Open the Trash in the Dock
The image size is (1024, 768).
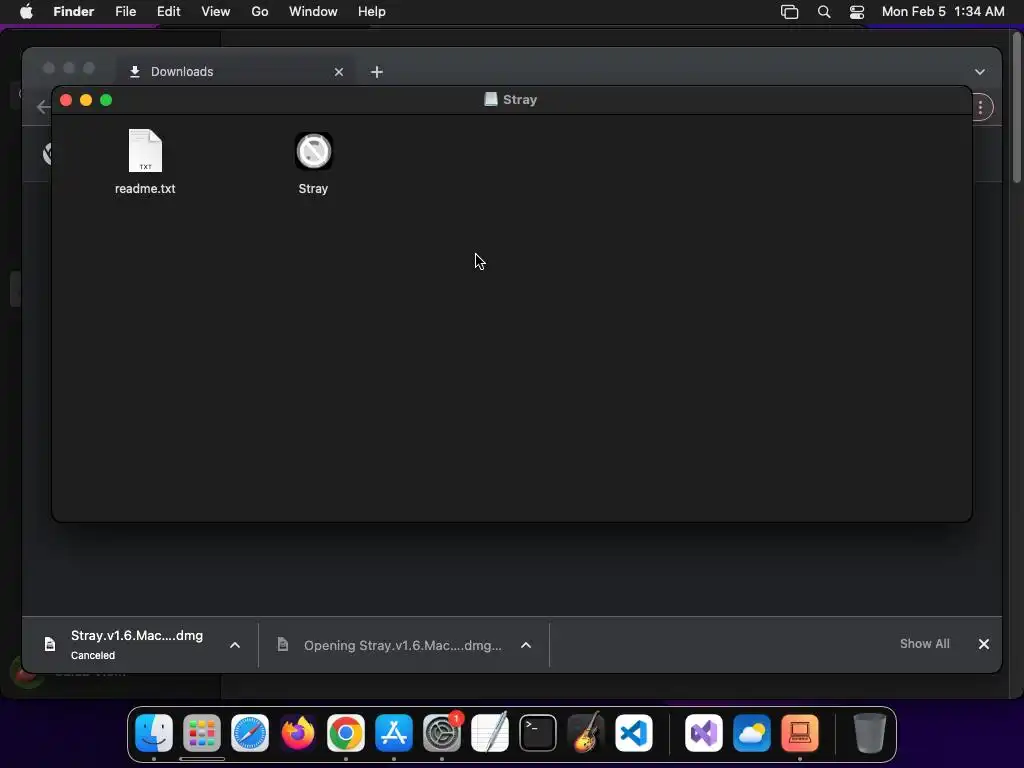[870, 733]
